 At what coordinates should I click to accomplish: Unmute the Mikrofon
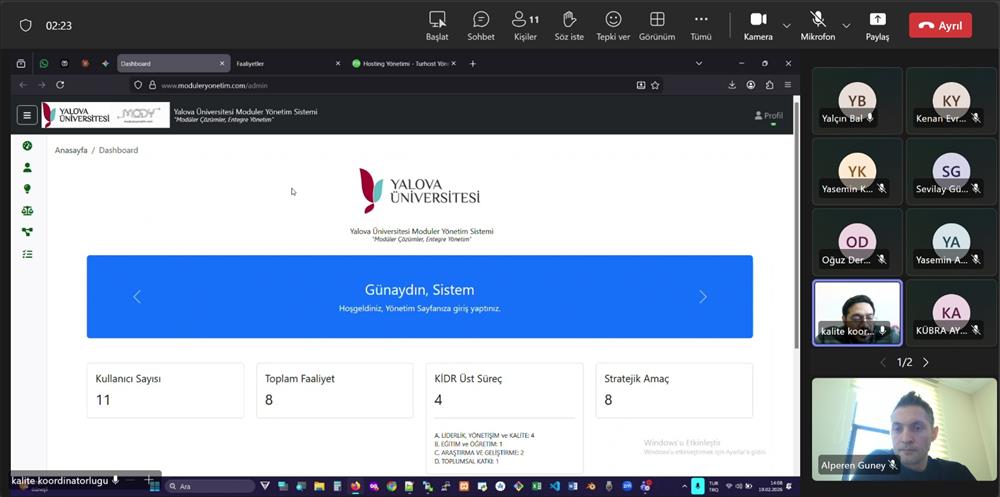[817, 24]
